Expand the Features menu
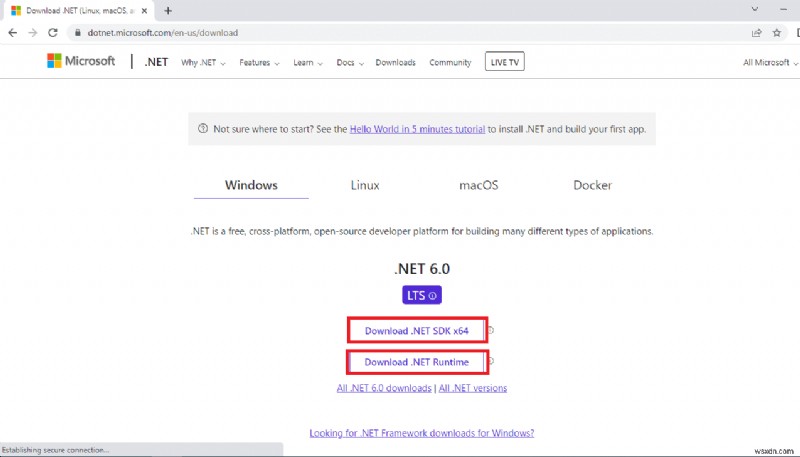The width and height of the screenshot is (800, 457). point(259,63)
